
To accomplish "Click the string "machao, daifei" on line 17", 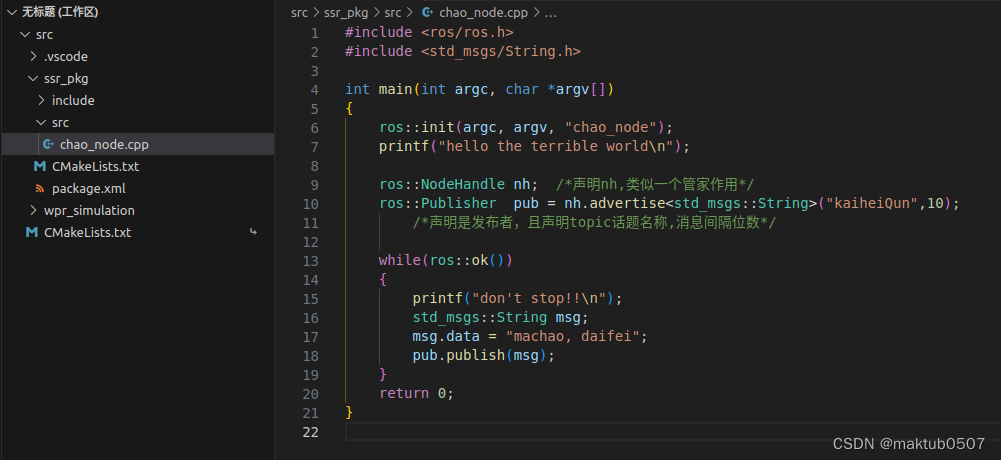I will (x=573, y=336).
